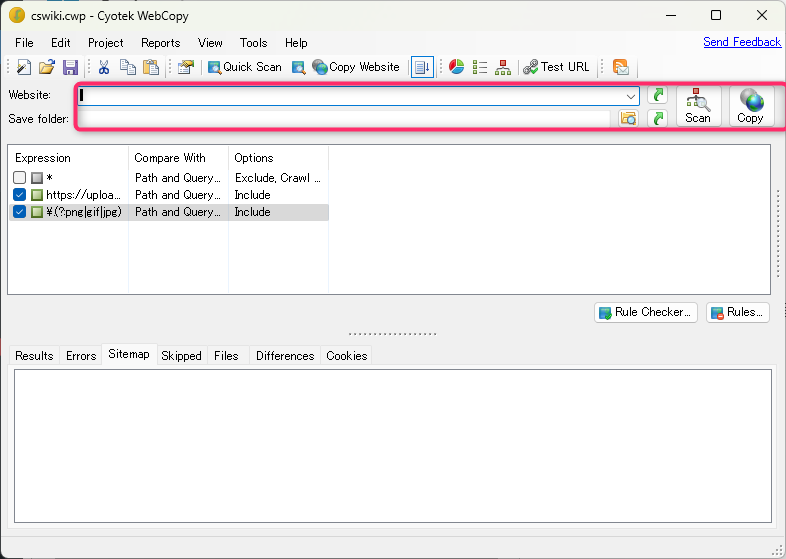Enable the * rule checkbox
Screen dimensions: 786x559
pyautogui.click(x=20, y=178)
